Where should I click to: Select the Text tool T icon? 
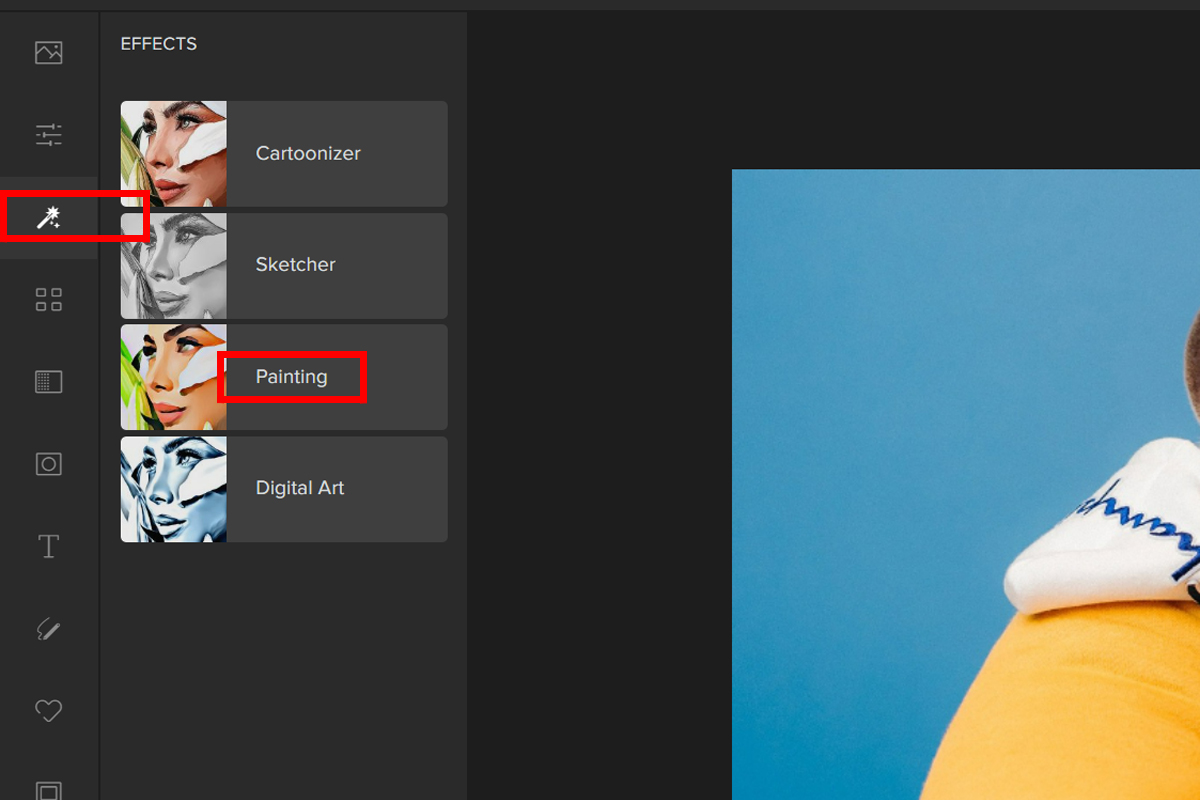coord(48,546)
